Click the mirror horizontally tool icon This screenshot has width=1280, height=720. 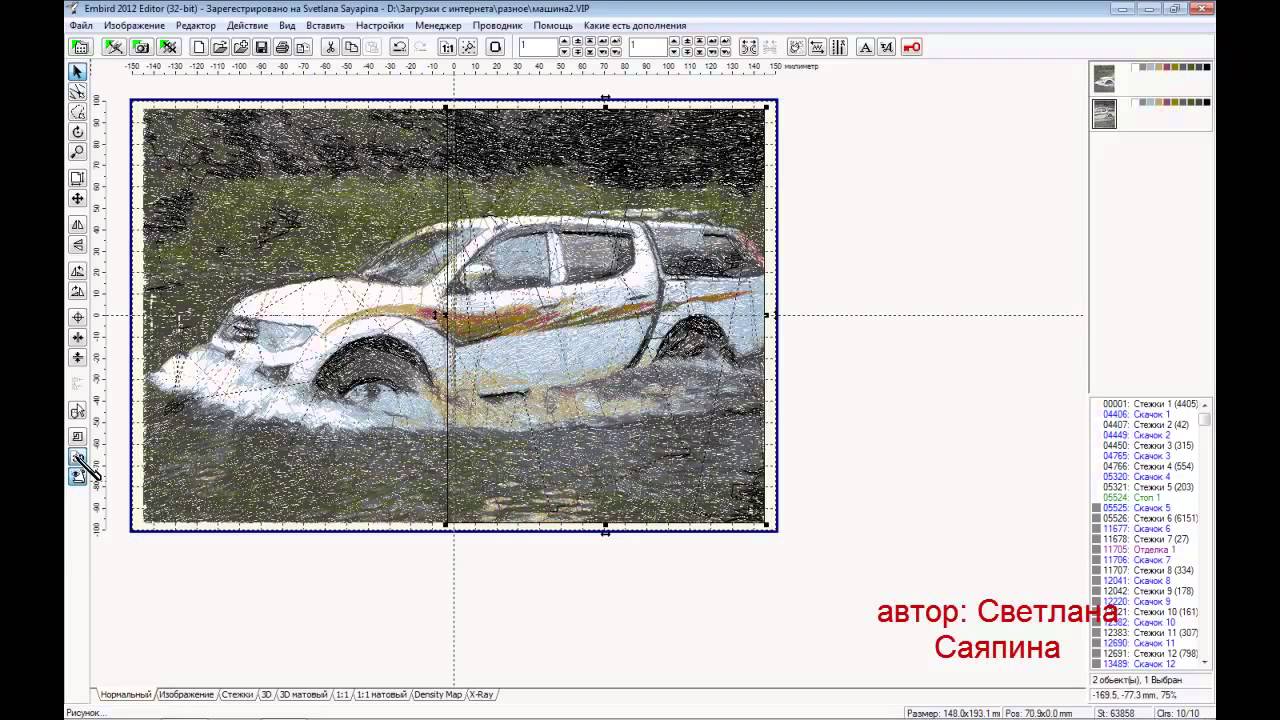[77, 225]
